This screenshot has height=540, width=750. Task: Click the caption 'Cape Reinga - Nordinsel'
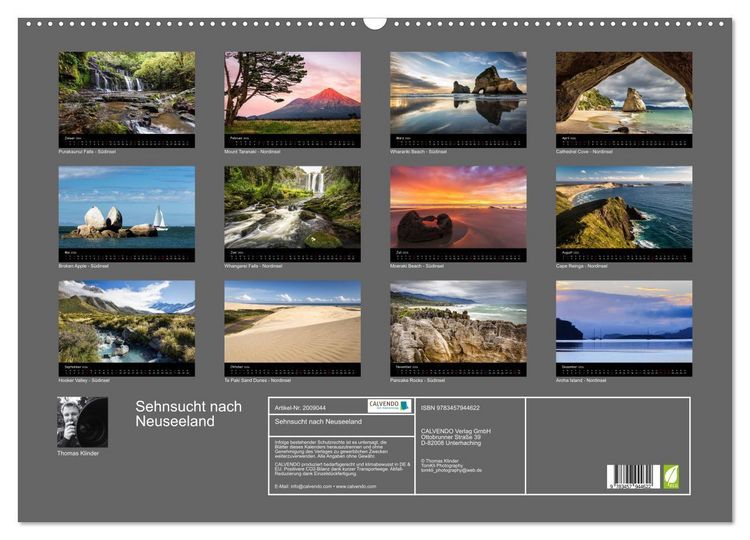pos(582,266)
